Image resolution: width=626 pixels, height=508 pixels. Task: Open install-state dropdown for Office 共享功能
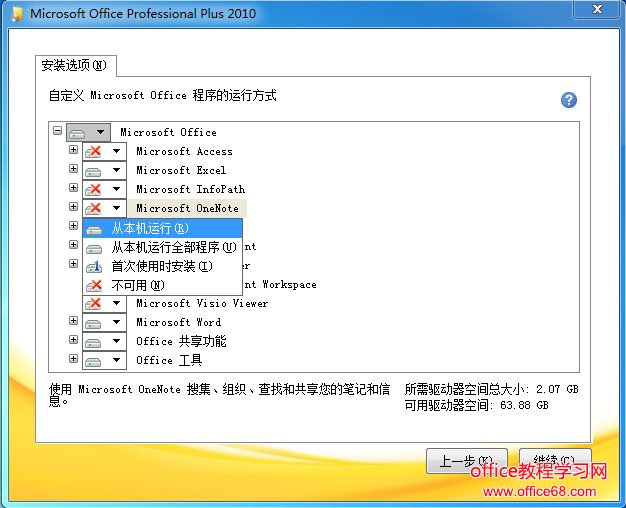tap(105, 341)
